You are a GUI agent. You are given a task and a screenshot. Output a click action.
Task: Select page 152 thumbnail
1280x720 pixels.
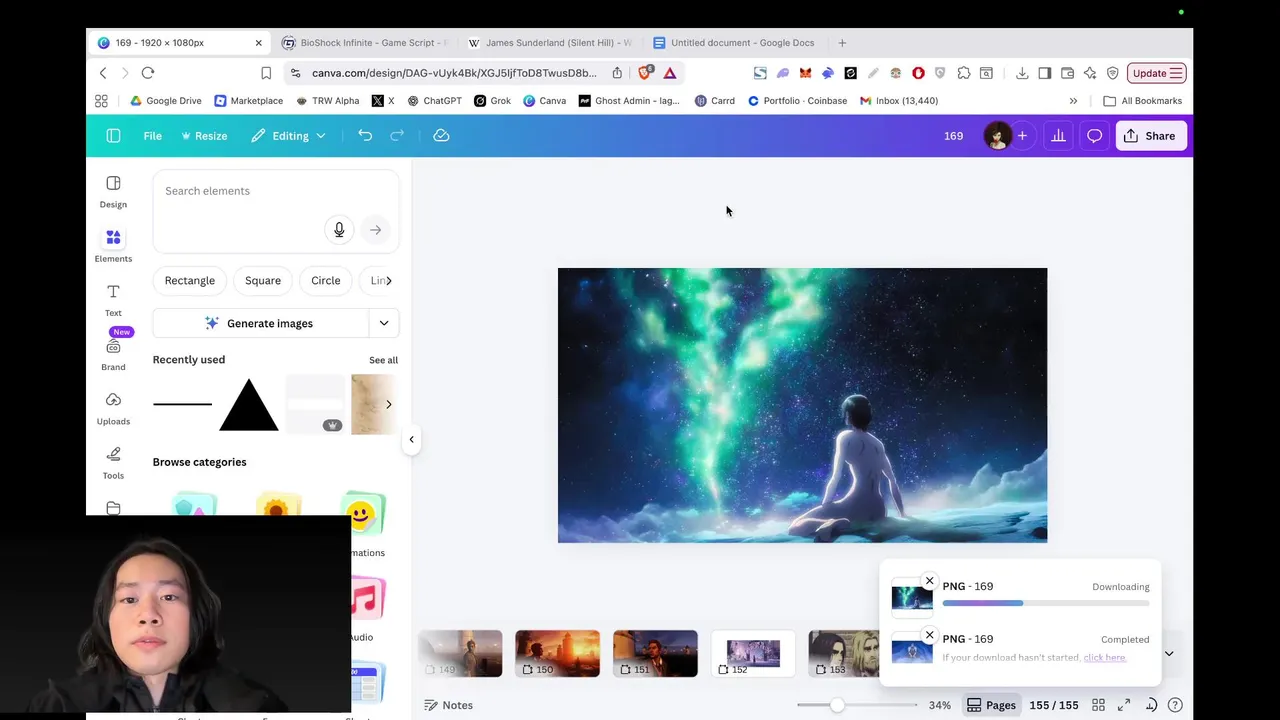753,654
